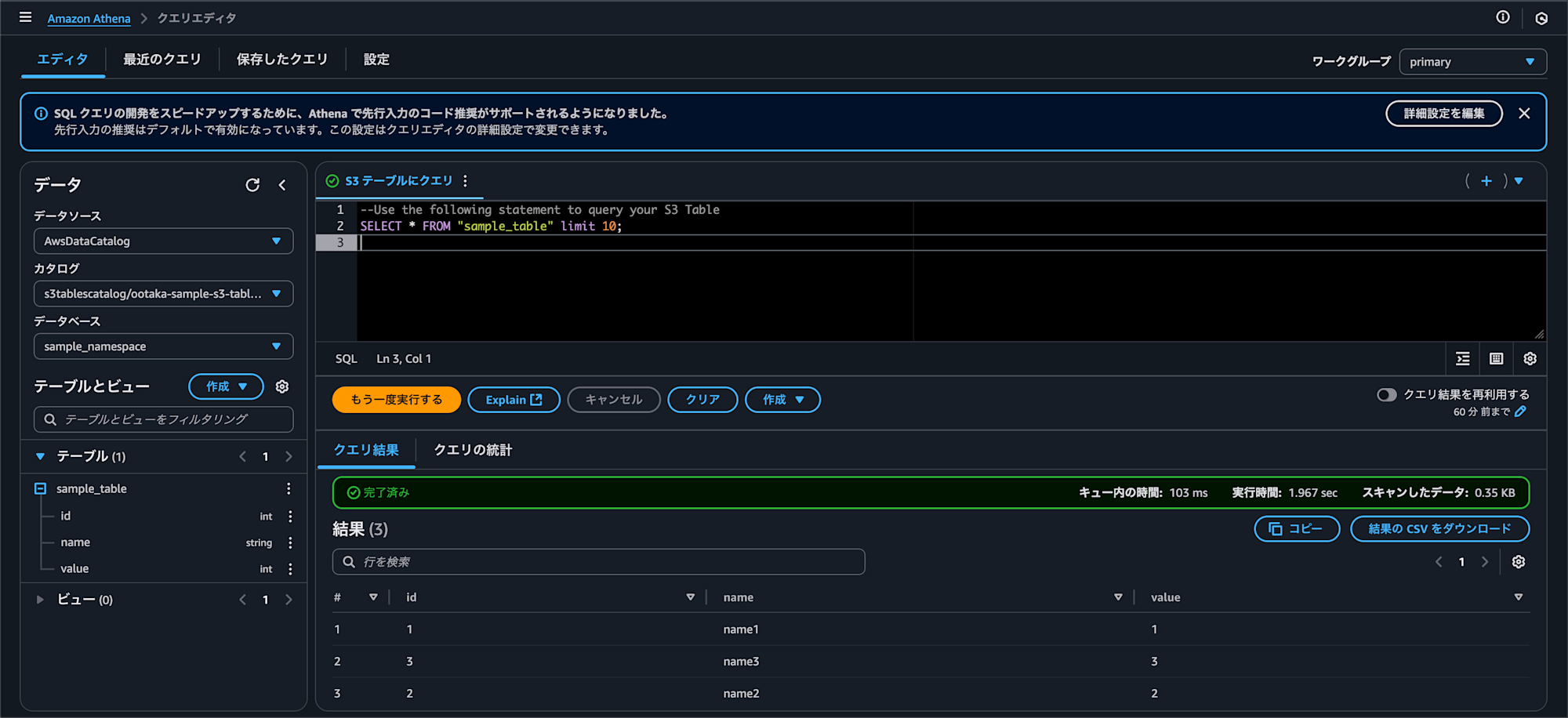This screenshot has width=1568, height=718.
Task: Switch to the クエリの統計 tab
Action: (x=473, y=450)
